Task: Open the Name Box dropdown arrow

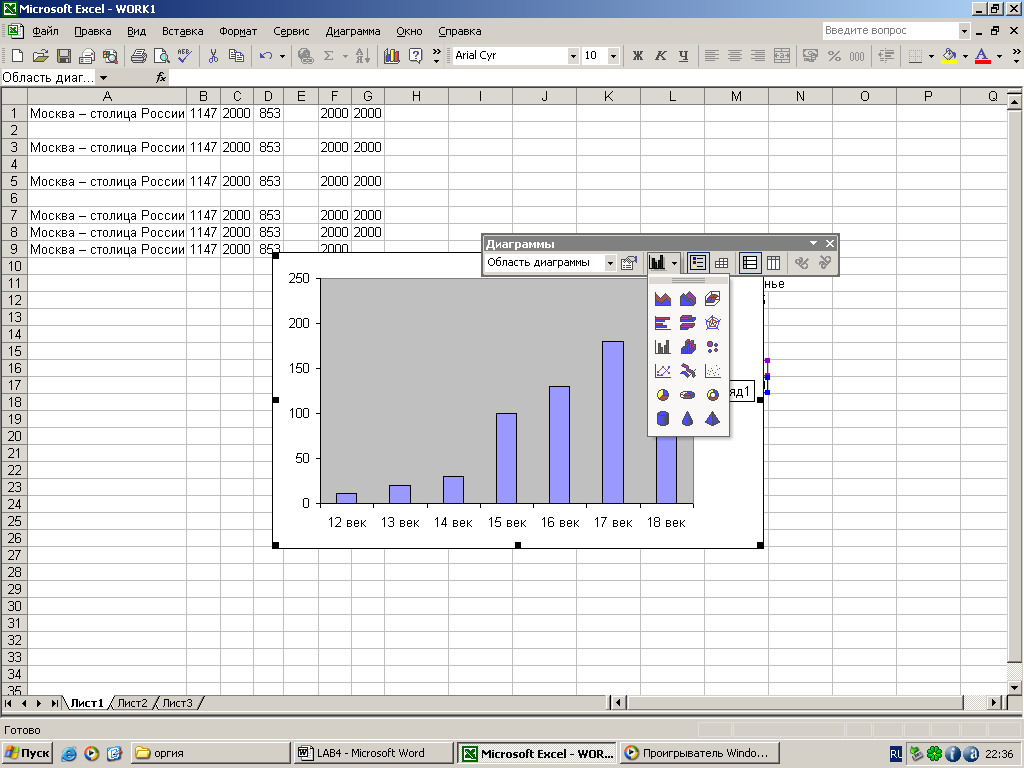Action: click(x=103, y=78)
